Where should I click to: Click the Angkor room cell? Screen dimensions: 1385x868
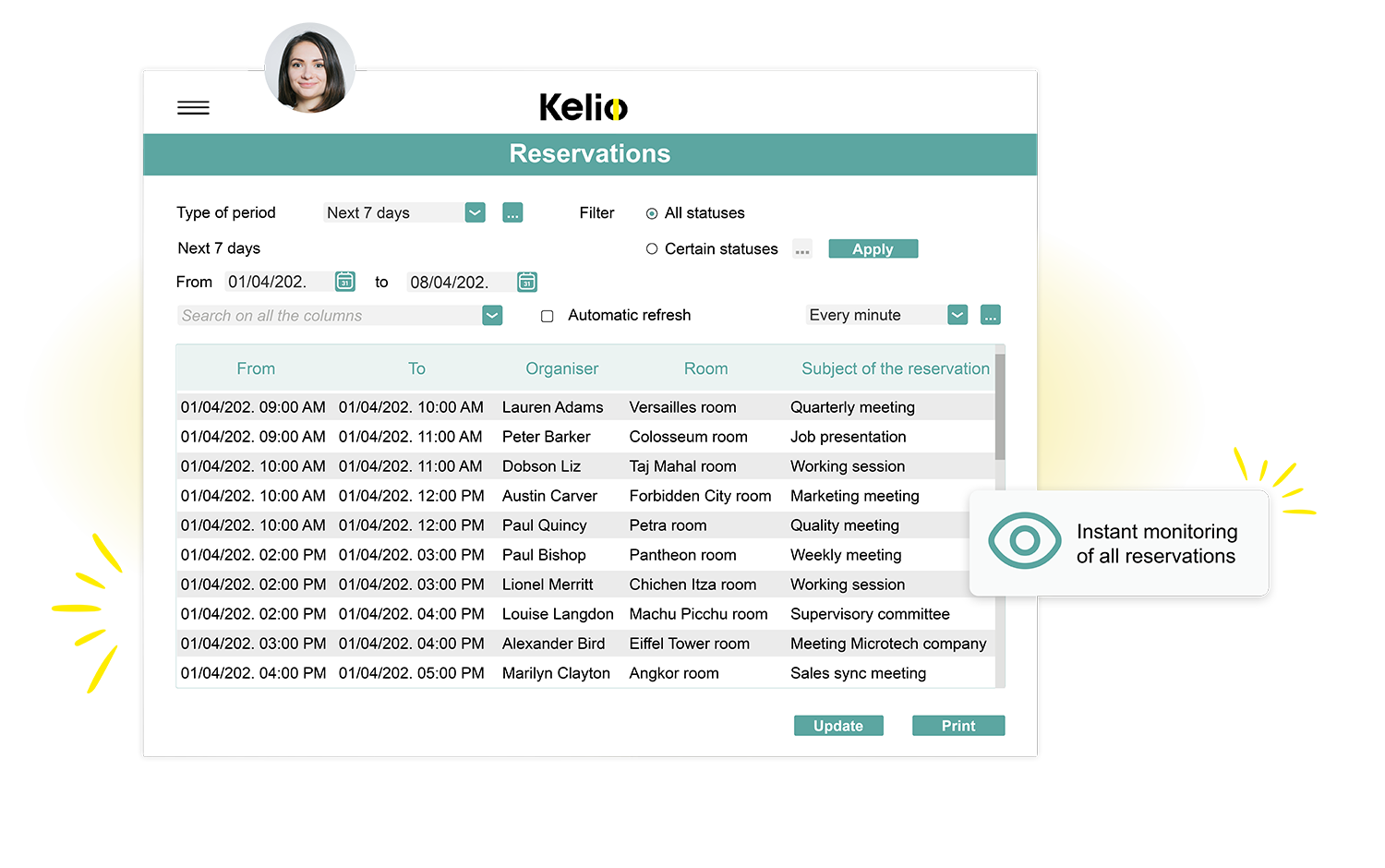click(674, 673)
